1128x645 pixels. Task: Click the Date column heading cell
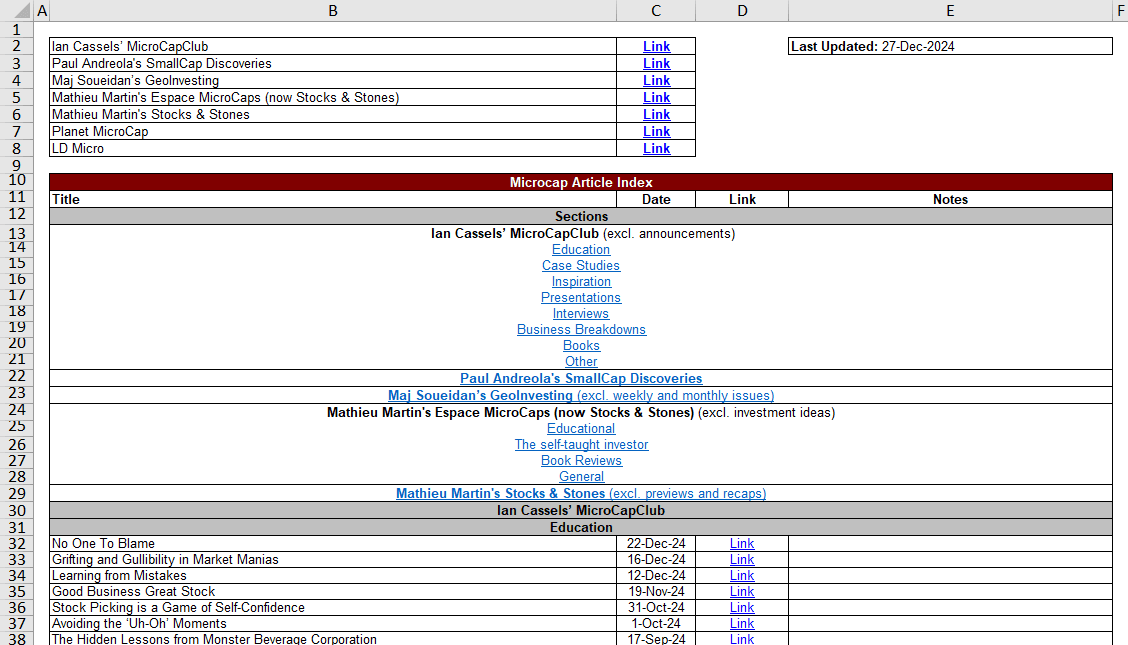click(x=656, y=199)
